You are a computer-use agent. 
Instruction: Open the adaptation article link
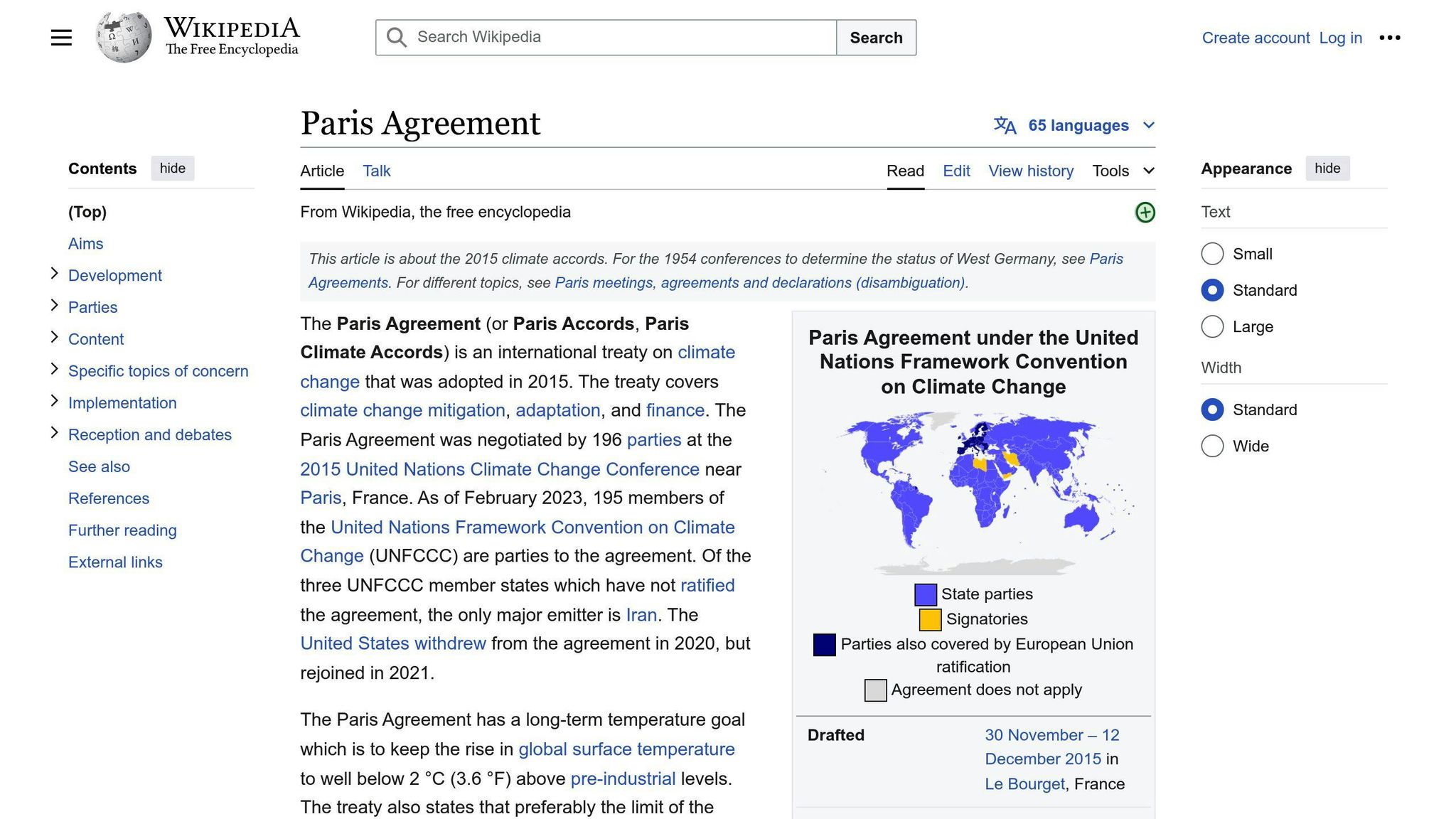tap(558, 410)
